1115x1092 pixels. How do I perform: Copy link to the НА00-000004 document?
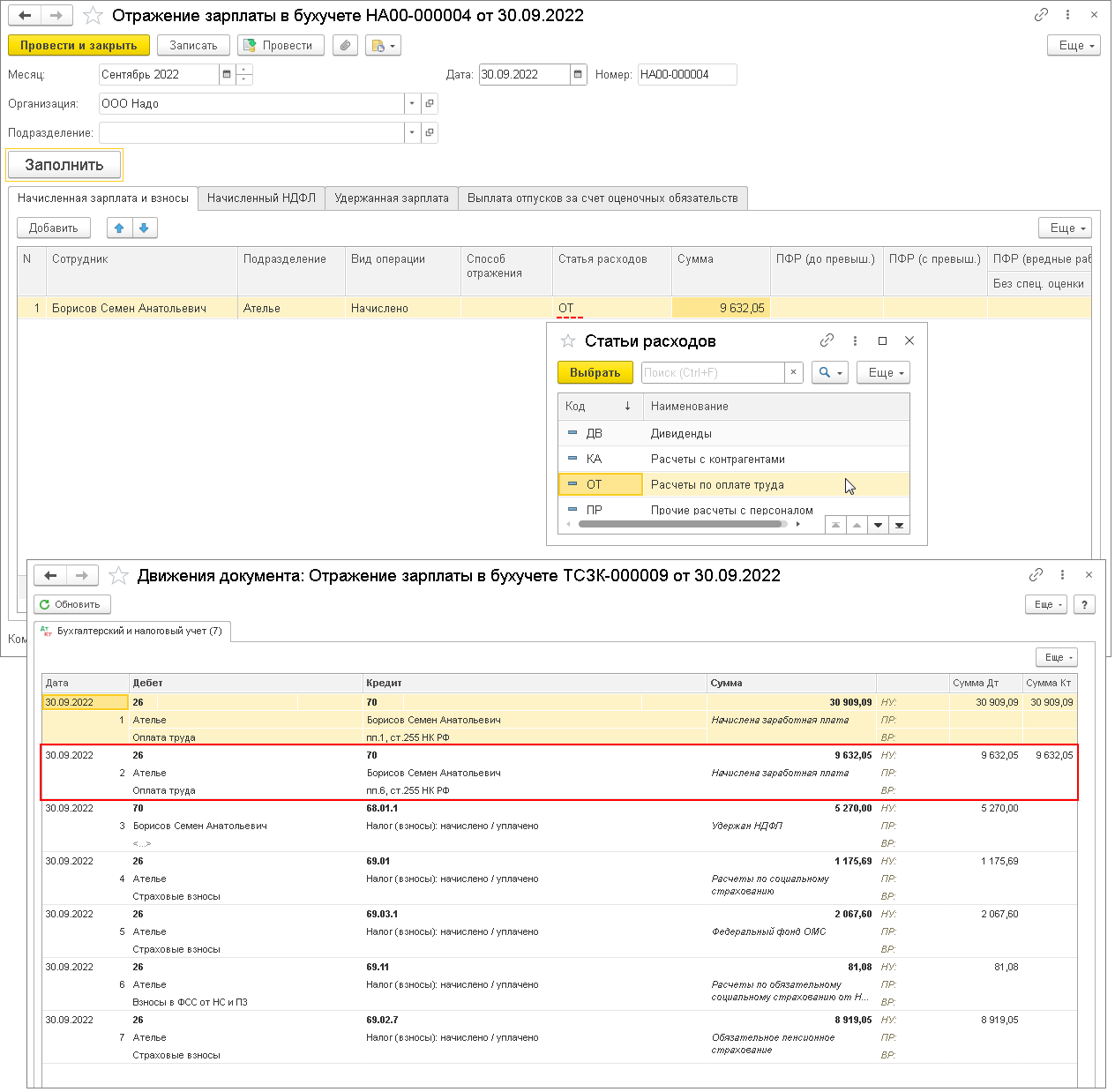tap(1041, 15)
